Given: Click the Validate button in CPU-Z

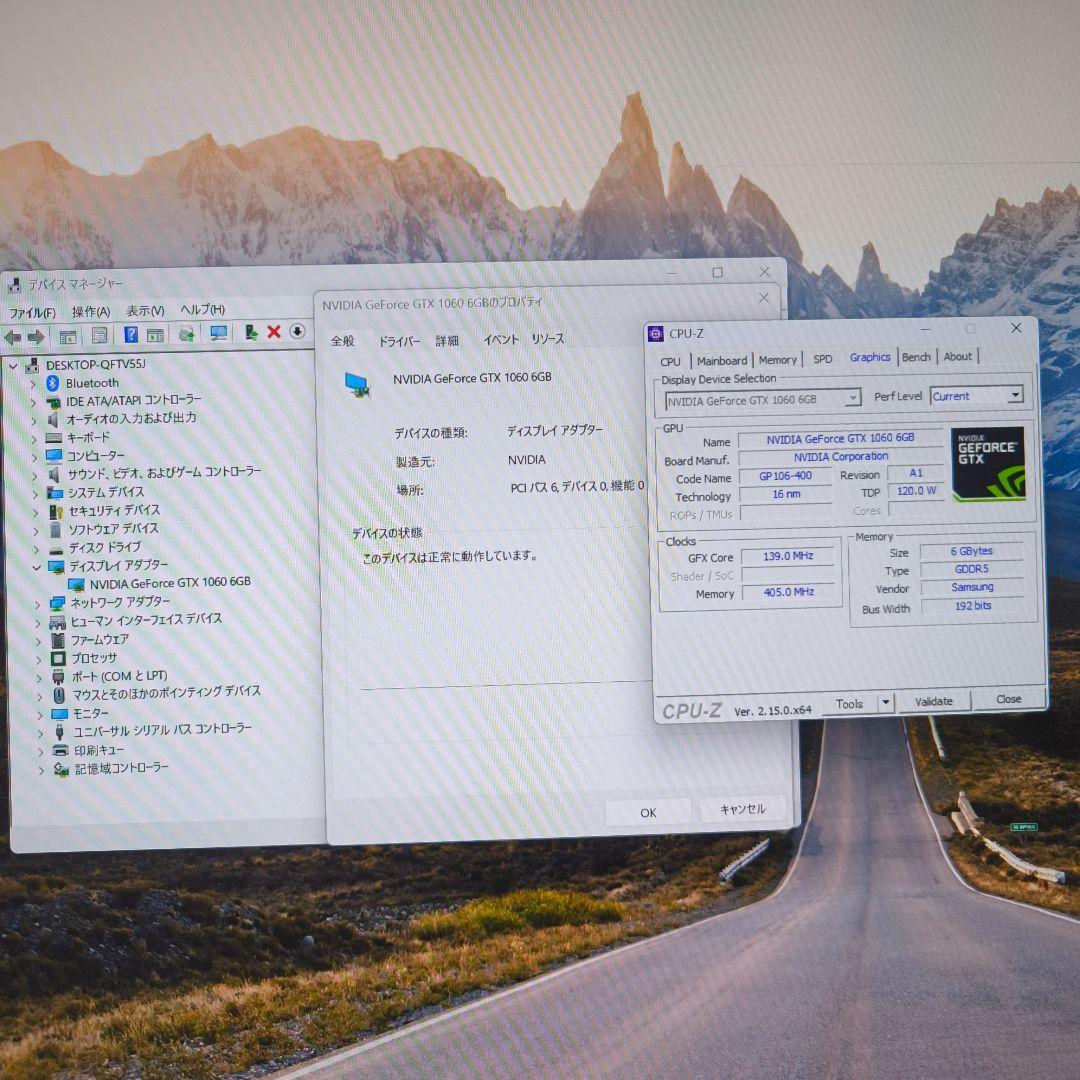Looking at the screenshot, I should point(933,701).
